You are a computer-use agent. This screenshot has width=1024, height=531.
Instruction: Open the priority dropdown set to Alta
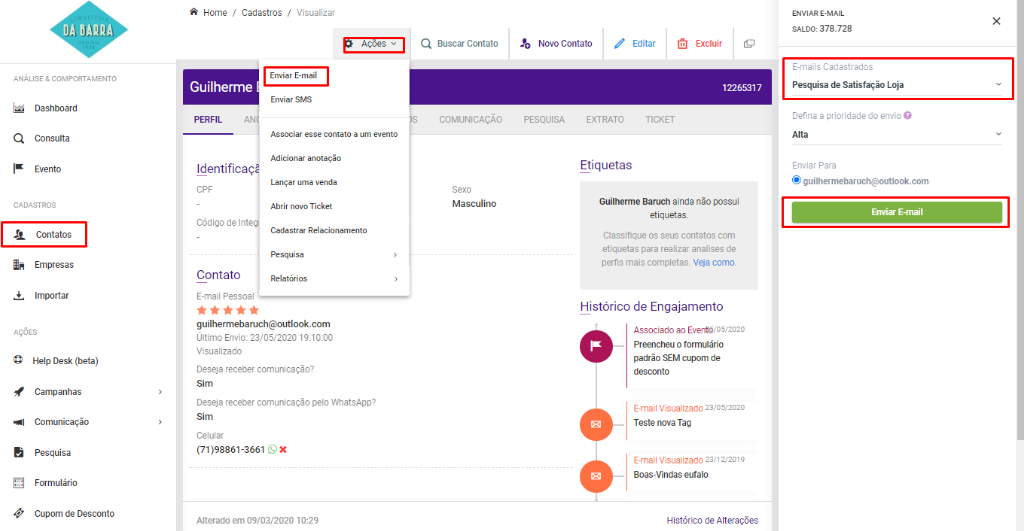tap(896, 134)
